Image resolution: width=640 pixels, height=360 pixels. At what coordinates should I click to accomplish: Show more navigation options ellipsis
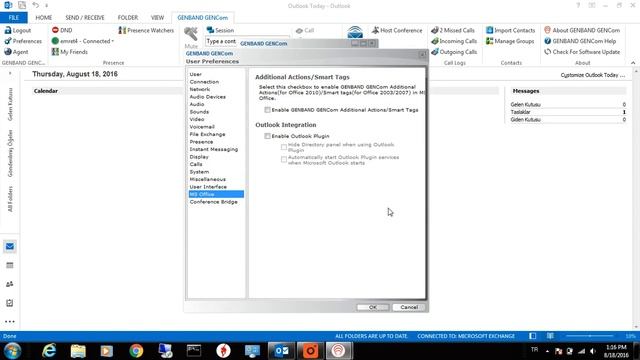pyautogui.click(x=10, y=322)
